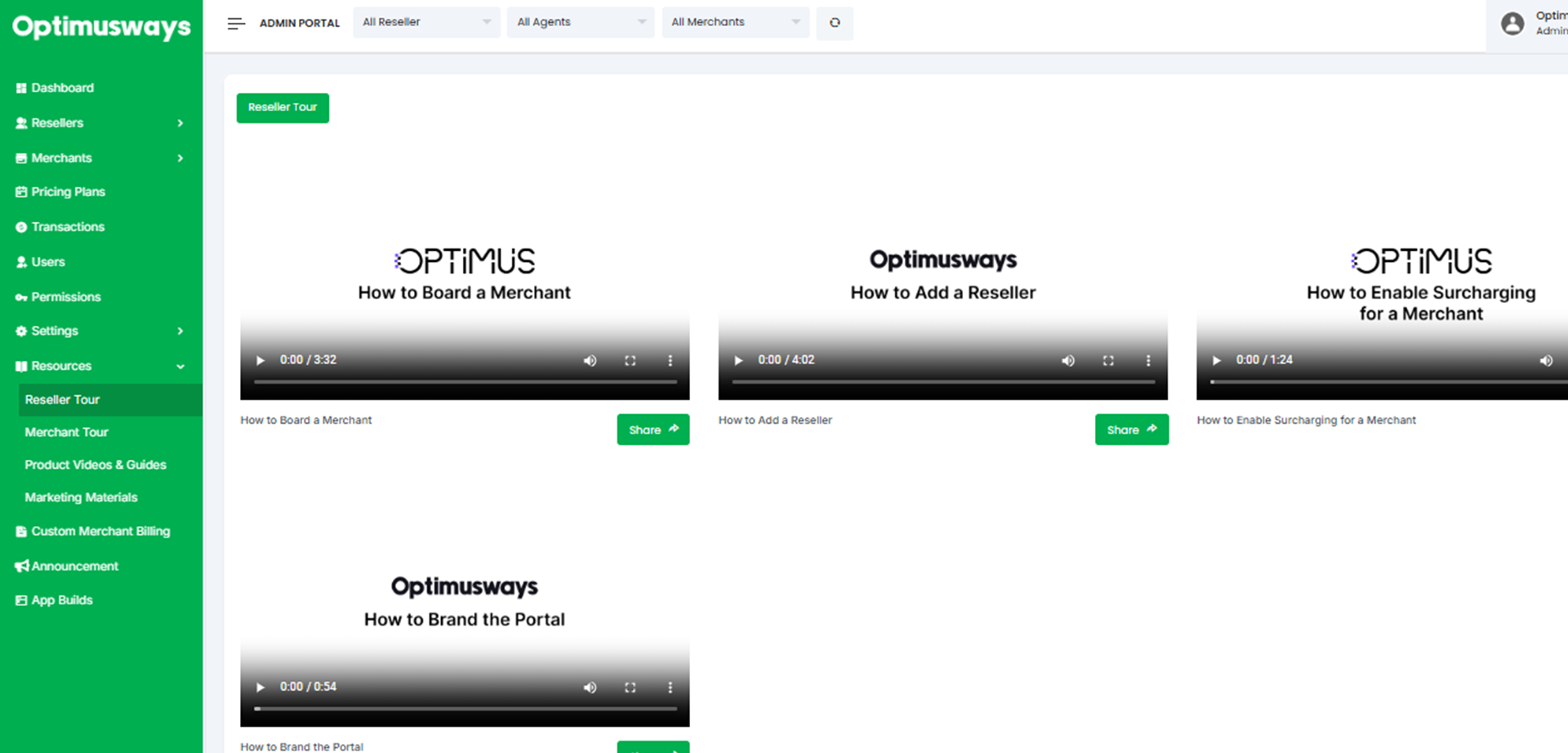Enter fullscreen on How to Board a Merchant video
This screenshot has height=753, width=1568.
pyautogui.click(x=630, y=360)
